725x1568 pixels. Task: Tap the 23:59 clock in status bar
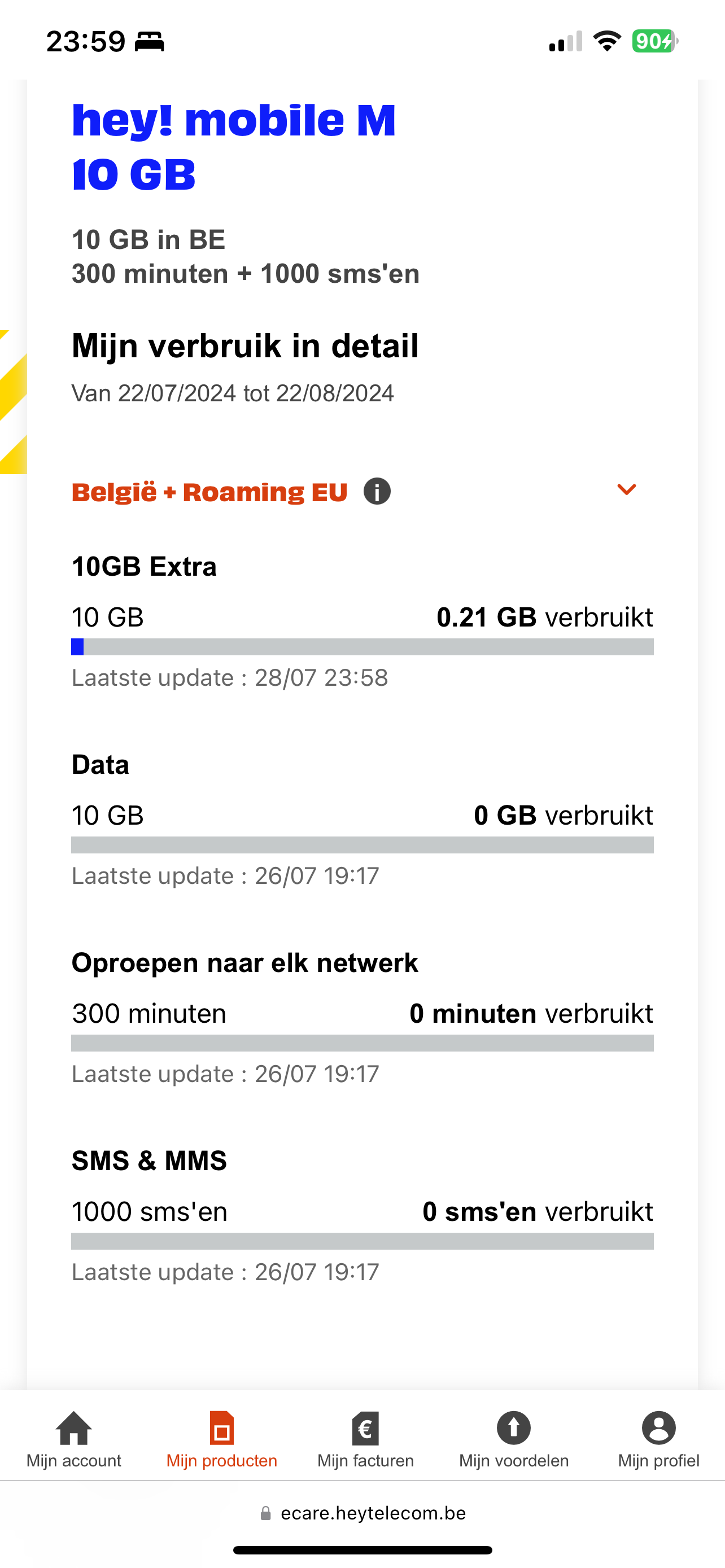coord(86,41)
